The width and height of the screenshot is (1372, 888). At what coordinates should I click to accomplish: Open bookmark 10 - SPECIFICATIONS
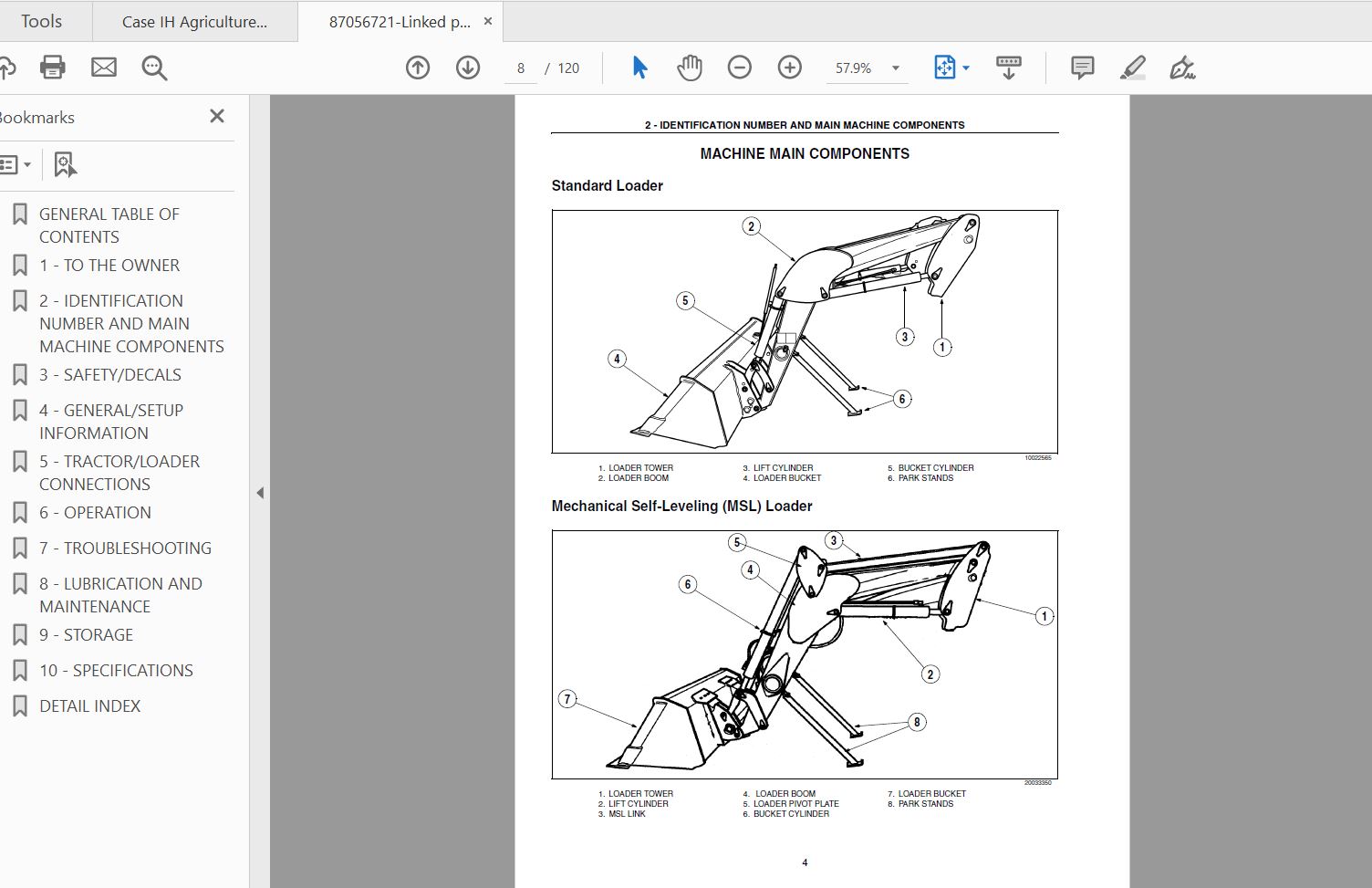pyautogui.click(x=116, y=671)
